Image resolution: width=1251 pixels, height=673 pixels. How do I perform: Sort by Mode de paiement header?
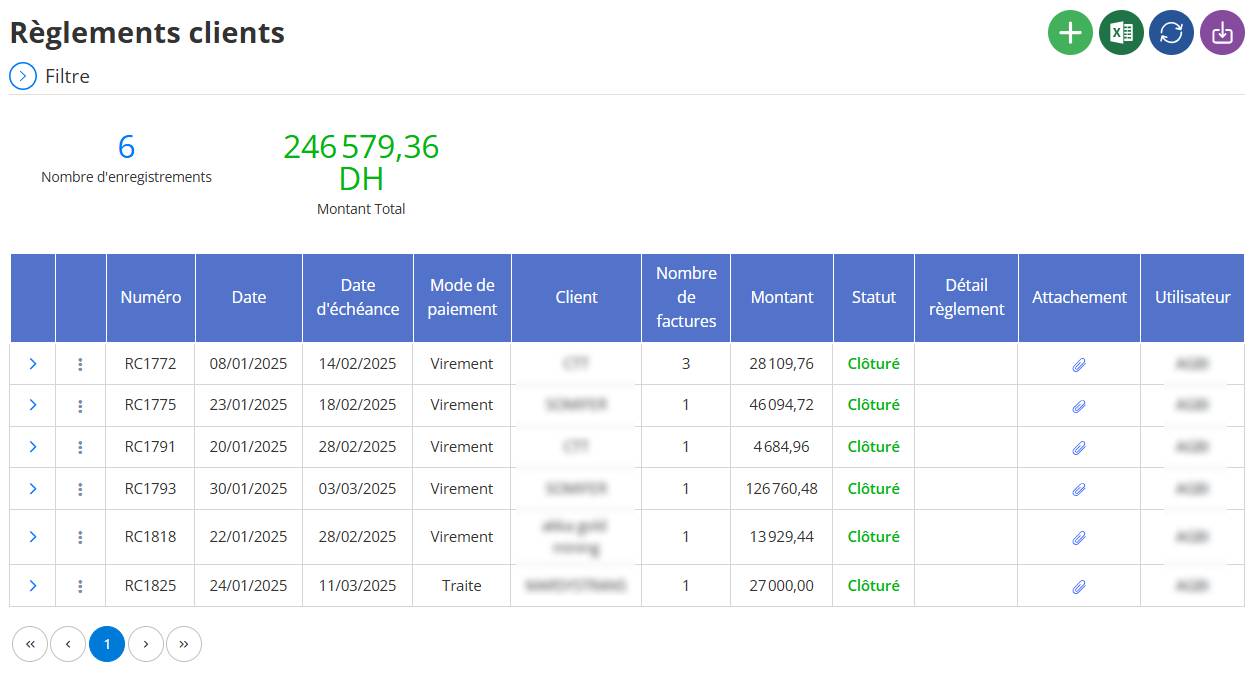tap(462, 297)
